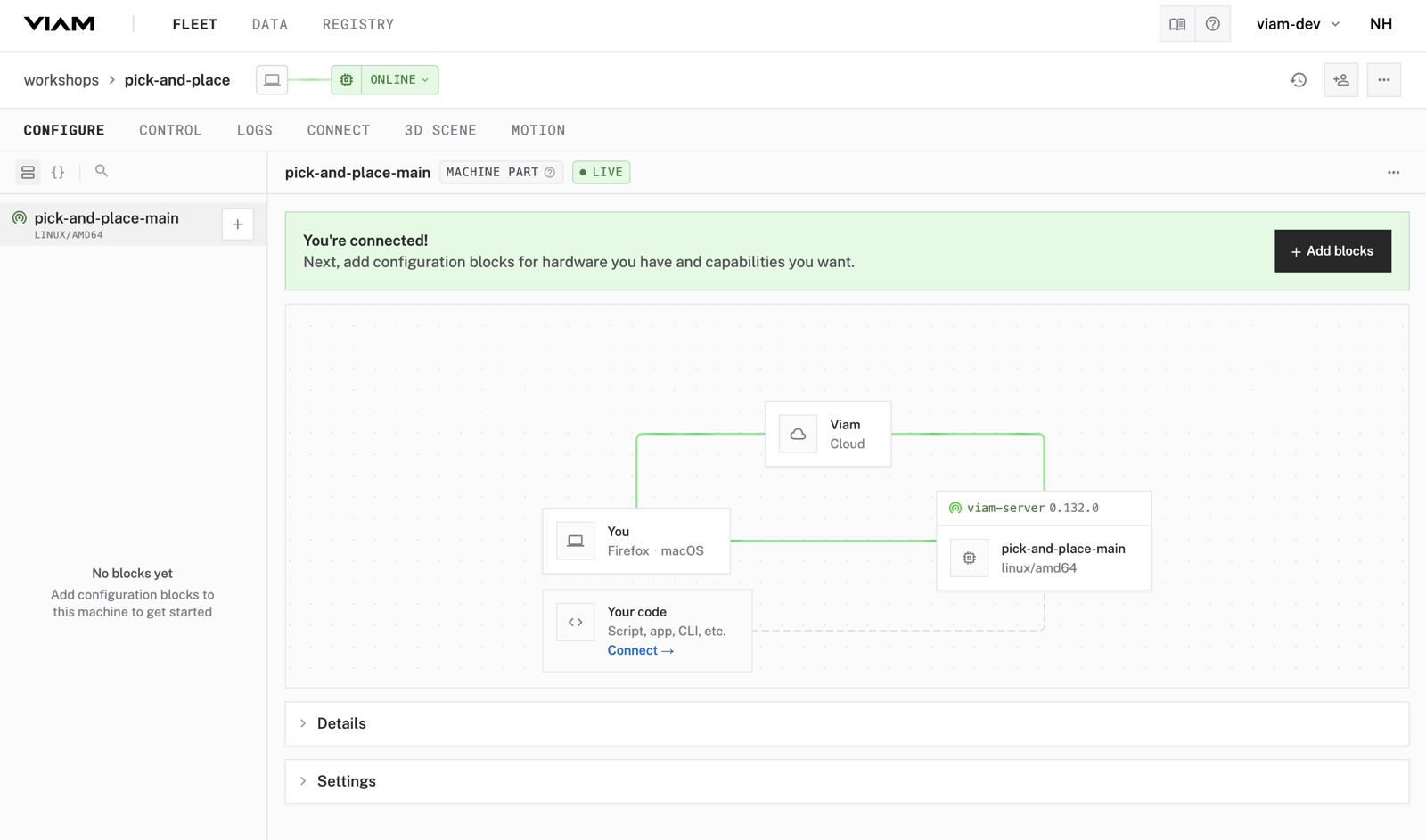
Task: Open the Motion tab
Action: [x=538, y=130]
